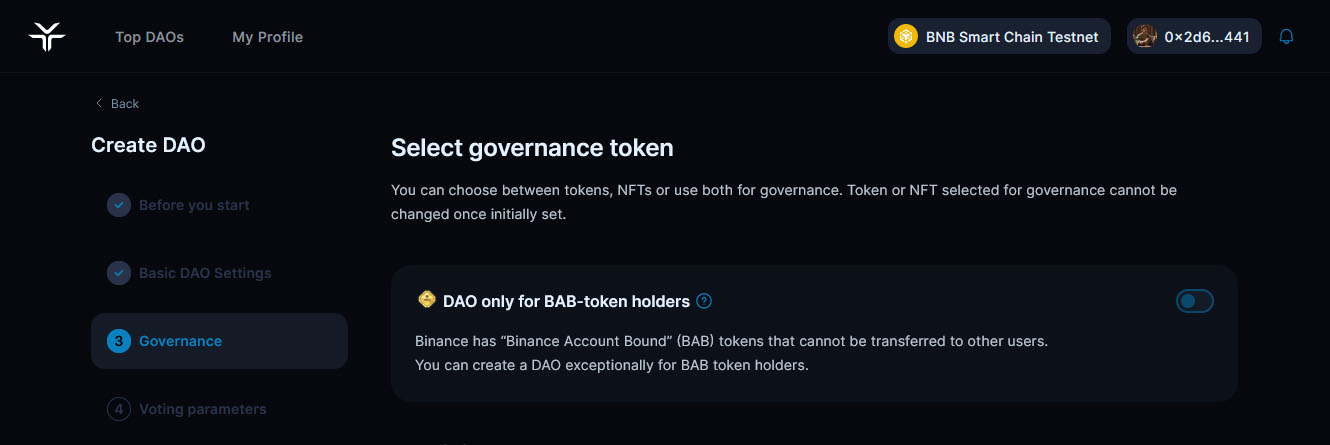The height and width of the screenshot is (445, 1330).
Task: Click the notification bell icon
Action: click(1287, 37)
